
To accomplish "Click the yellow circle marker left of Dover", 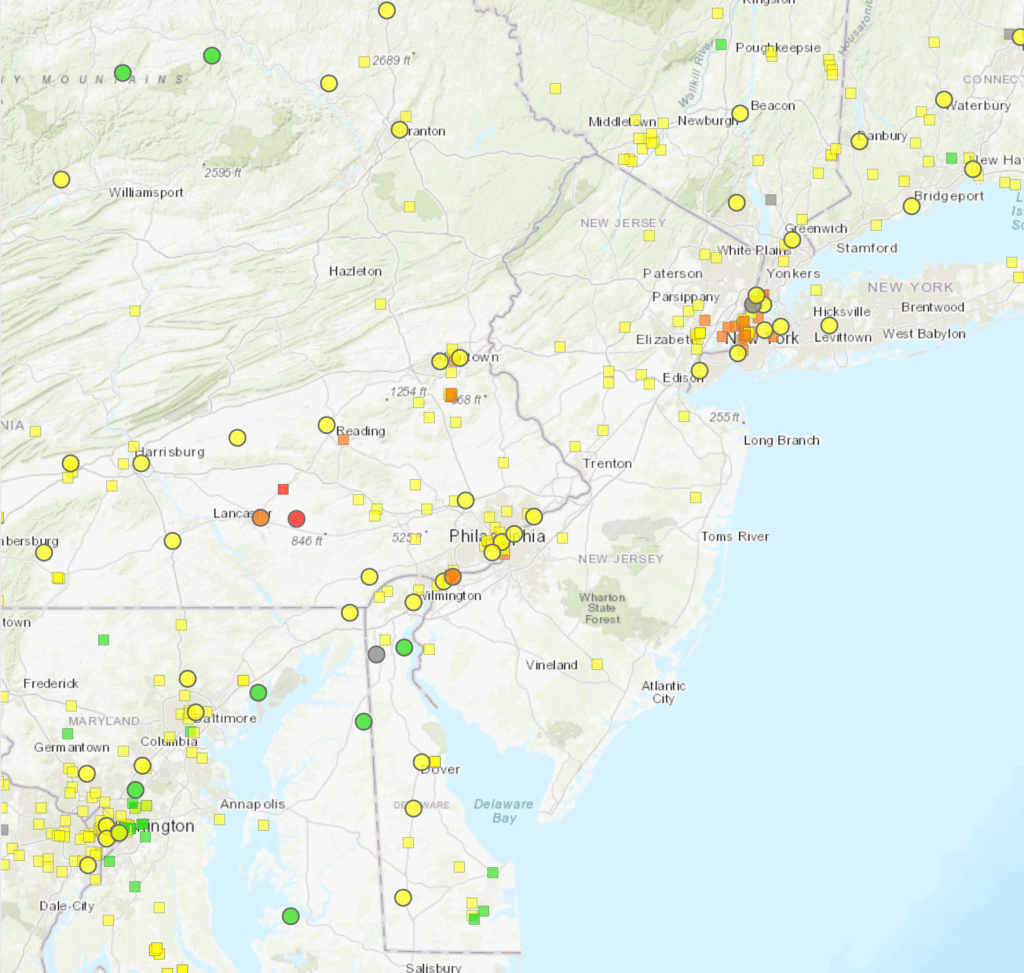I will (421, 762).
